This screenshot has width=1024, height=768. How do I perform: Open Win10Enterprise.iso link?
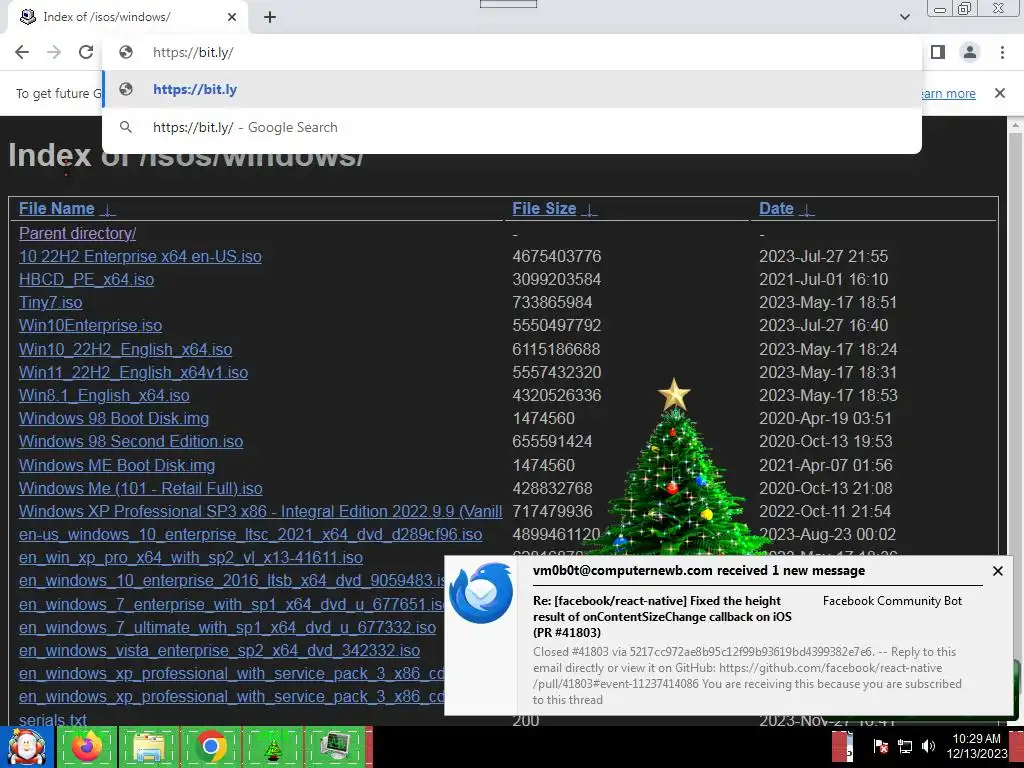click(90, 325)
